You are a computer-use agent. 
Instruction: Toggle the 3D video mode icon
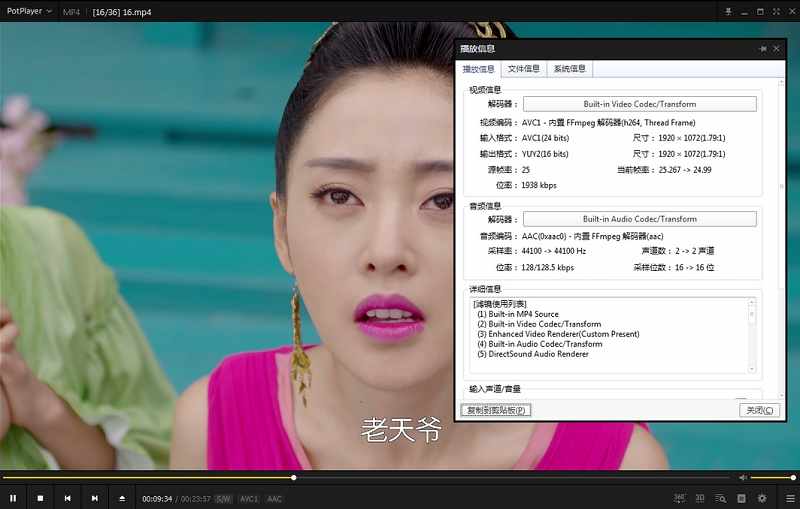[x=700, y=498]
